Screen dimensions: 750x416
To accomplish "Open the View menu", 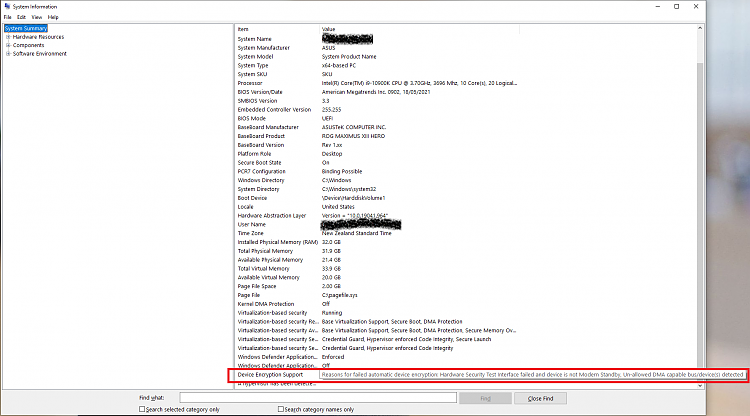I will pyautogui.click(x=37, y=17).
